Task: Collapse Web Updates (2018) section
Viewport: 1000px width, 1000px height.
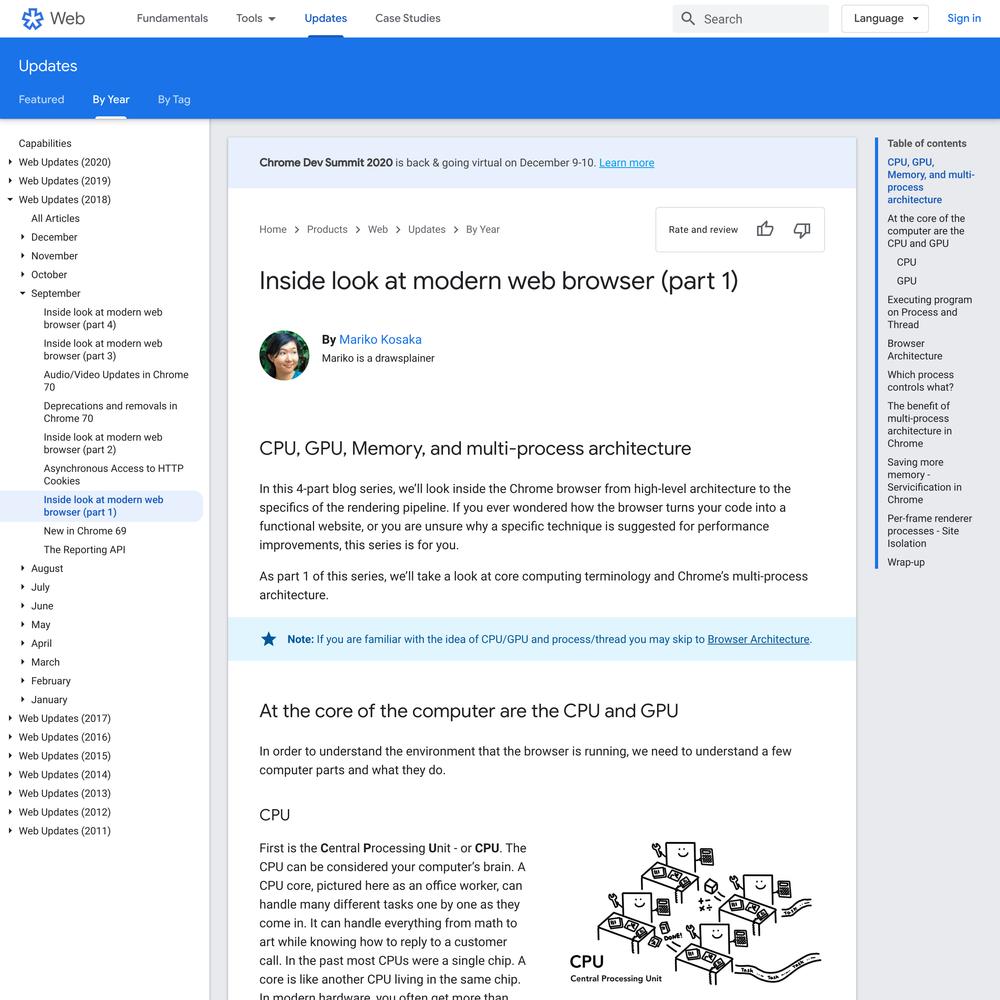Action: click(x=10, y=200)
